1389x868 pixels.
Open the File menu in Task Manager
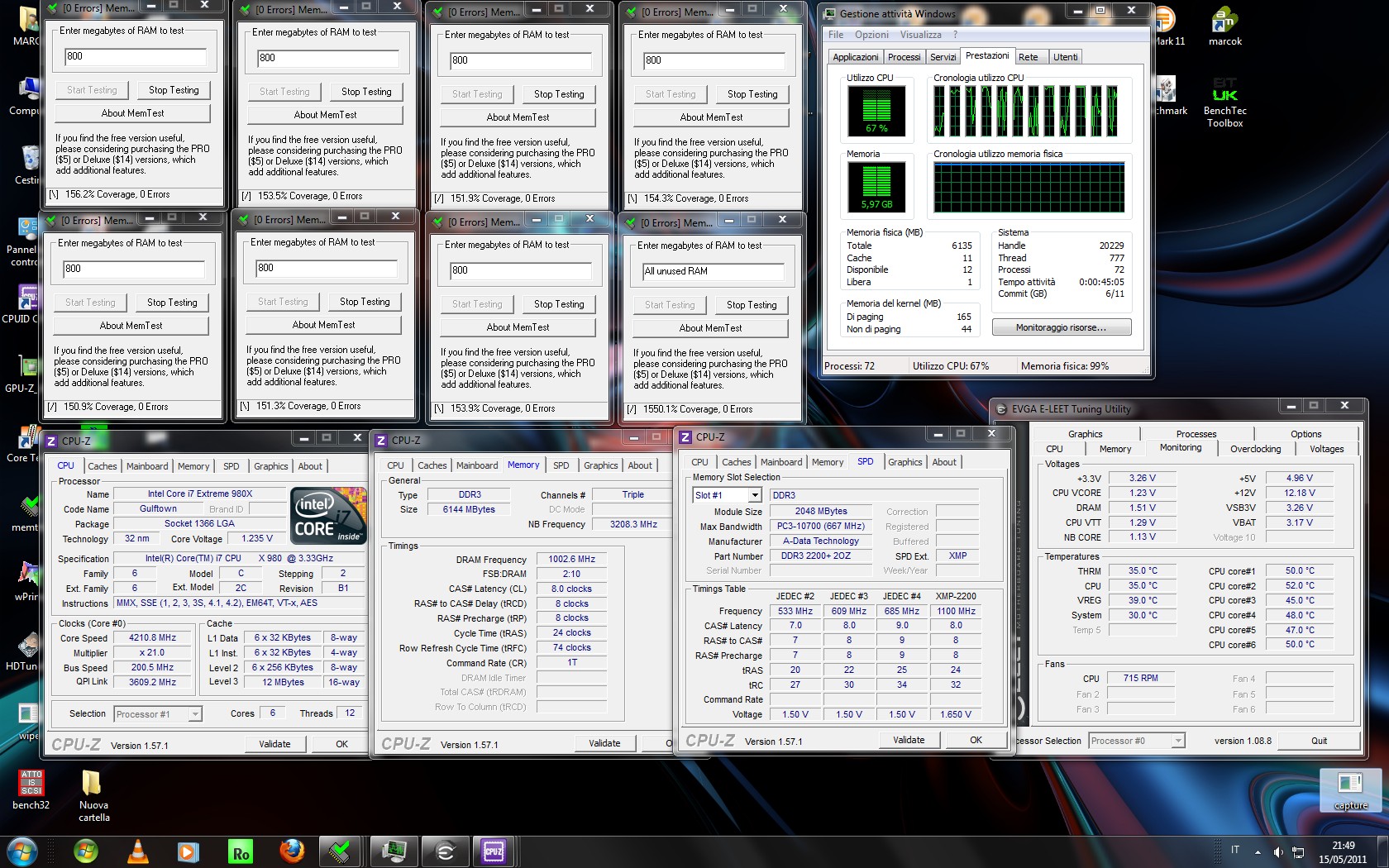pos(836,35)
